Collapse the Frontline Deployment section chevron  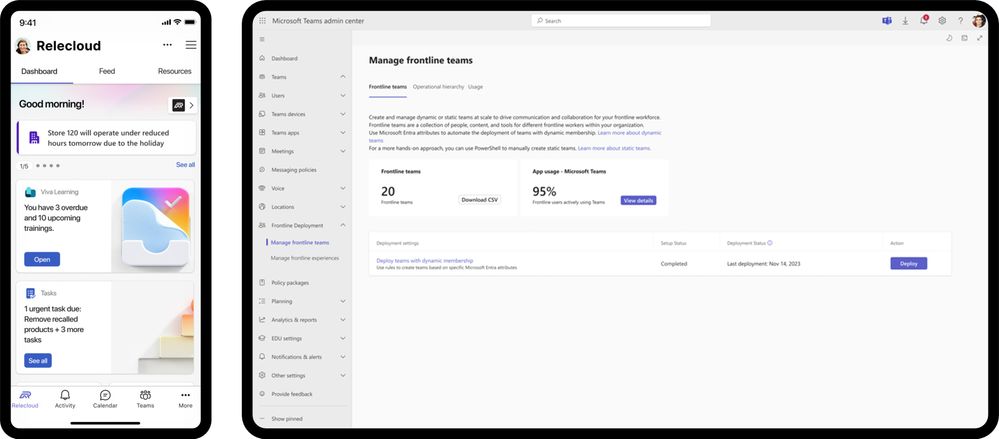[x=343, y=225]
